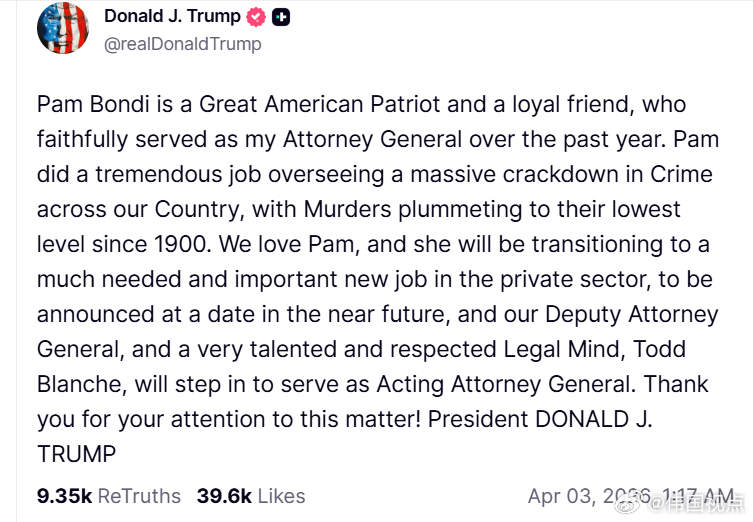Open the flag-painted profile avatar
Screen dimensions: 753x522
pyautogui.click(x=63, y=28)
